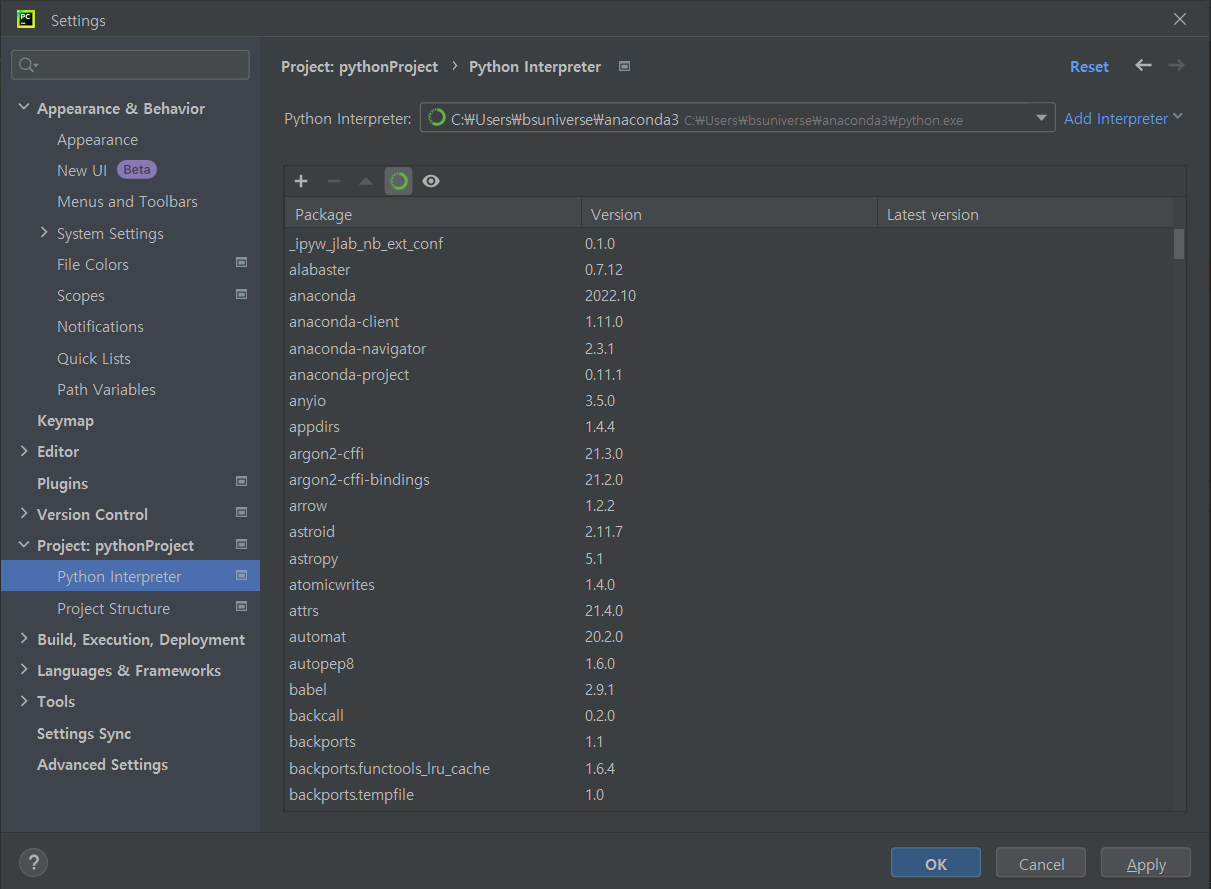Select Quick Lists item
The image size is (1211, 889).
click(x=94, y=358)
